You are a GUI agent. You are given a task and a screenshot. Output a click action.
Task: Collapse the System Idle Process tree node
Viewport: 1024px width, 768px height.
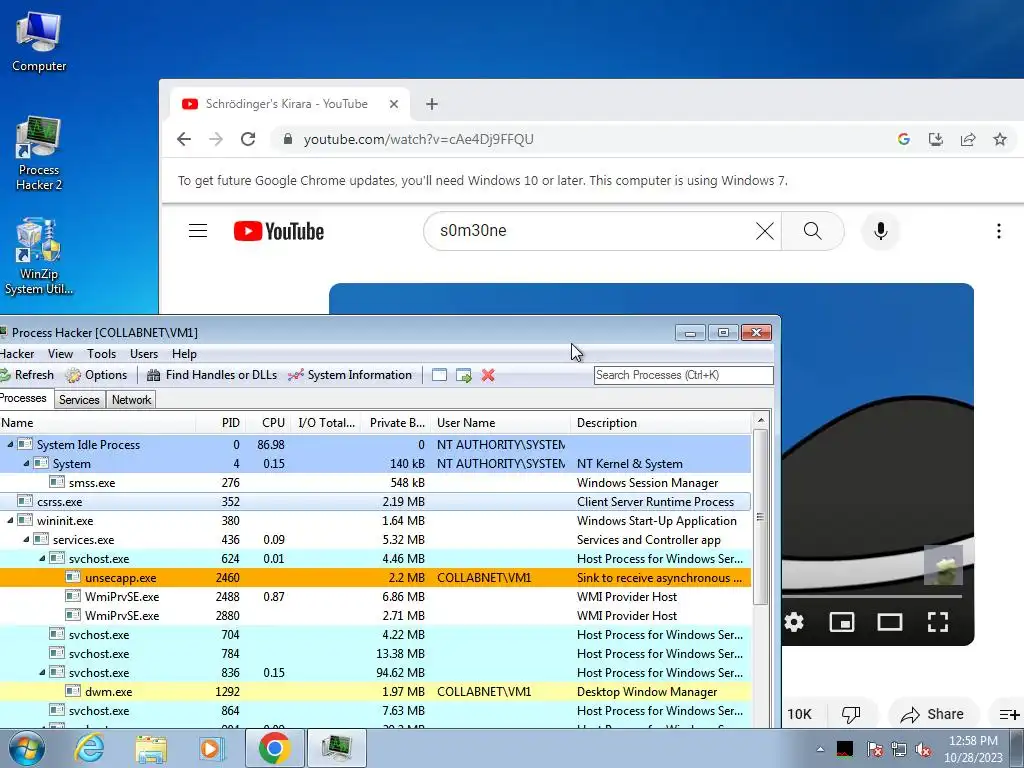coord(10,445)
